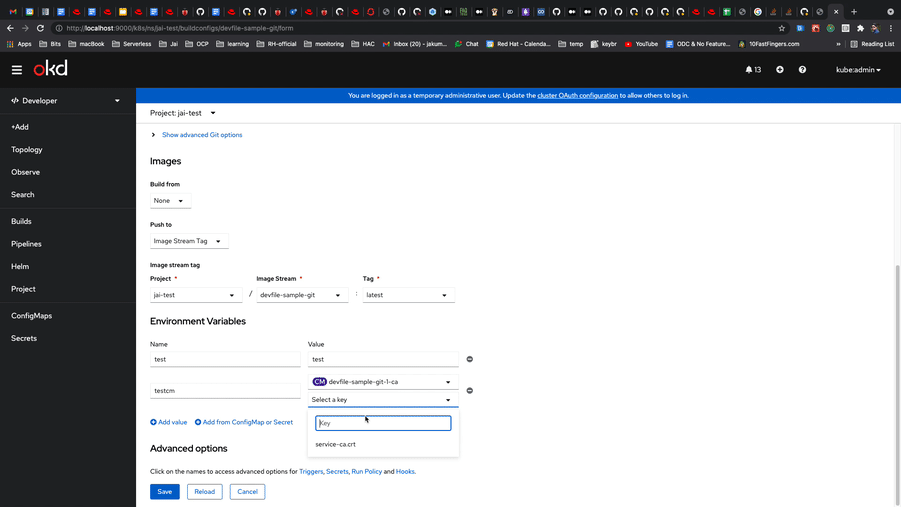
Task: Click the OKD logo
Action: pos(51,69)
